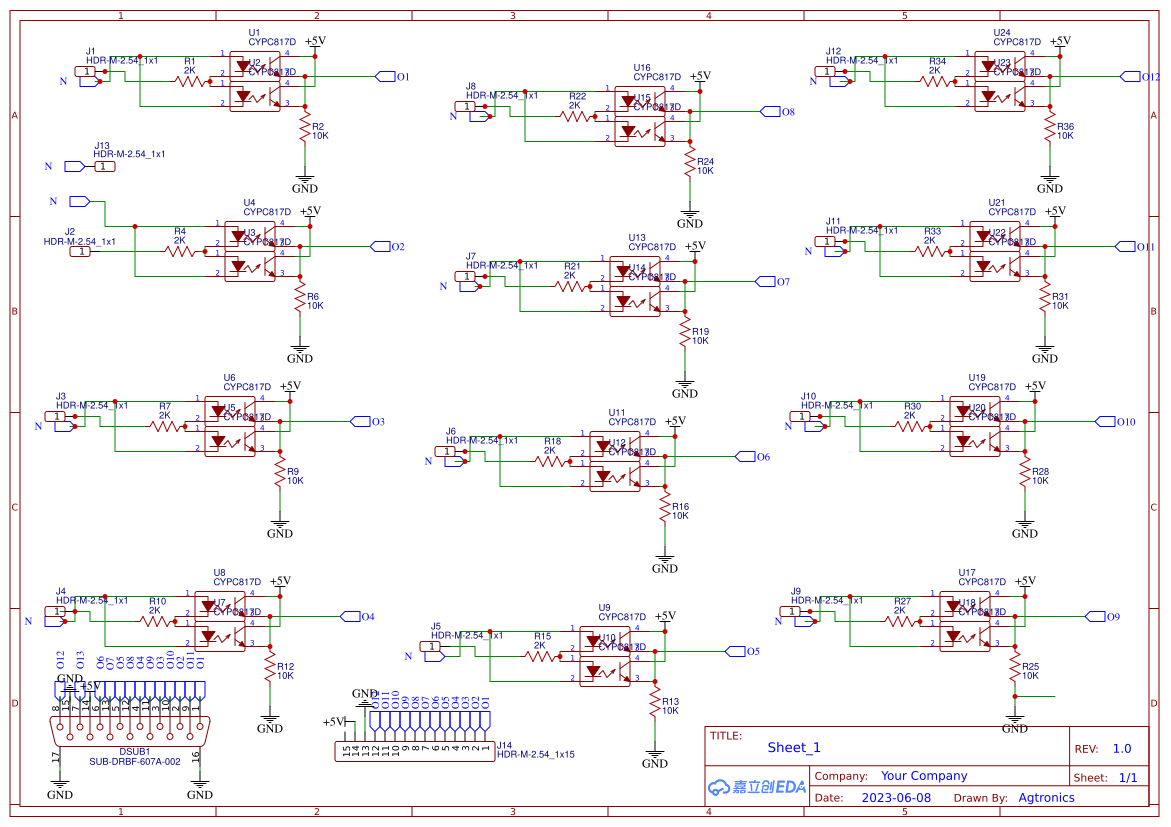Click the EDA logo in title block
This screenshot has width=1171, height=827.
click(757, 787)
